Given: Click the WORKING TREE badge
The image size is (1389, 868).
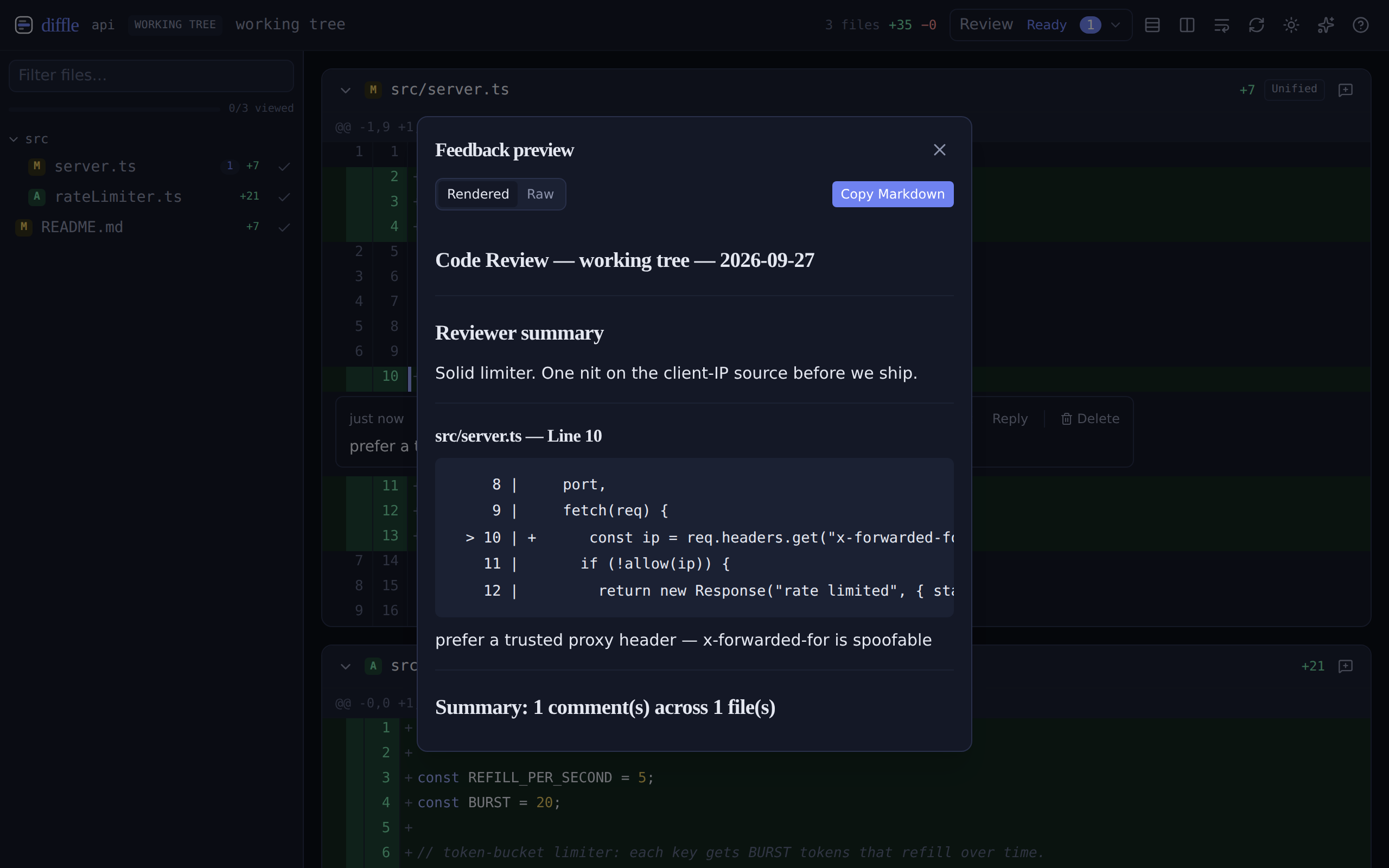Looking at the screenshot, I should 175,25.
